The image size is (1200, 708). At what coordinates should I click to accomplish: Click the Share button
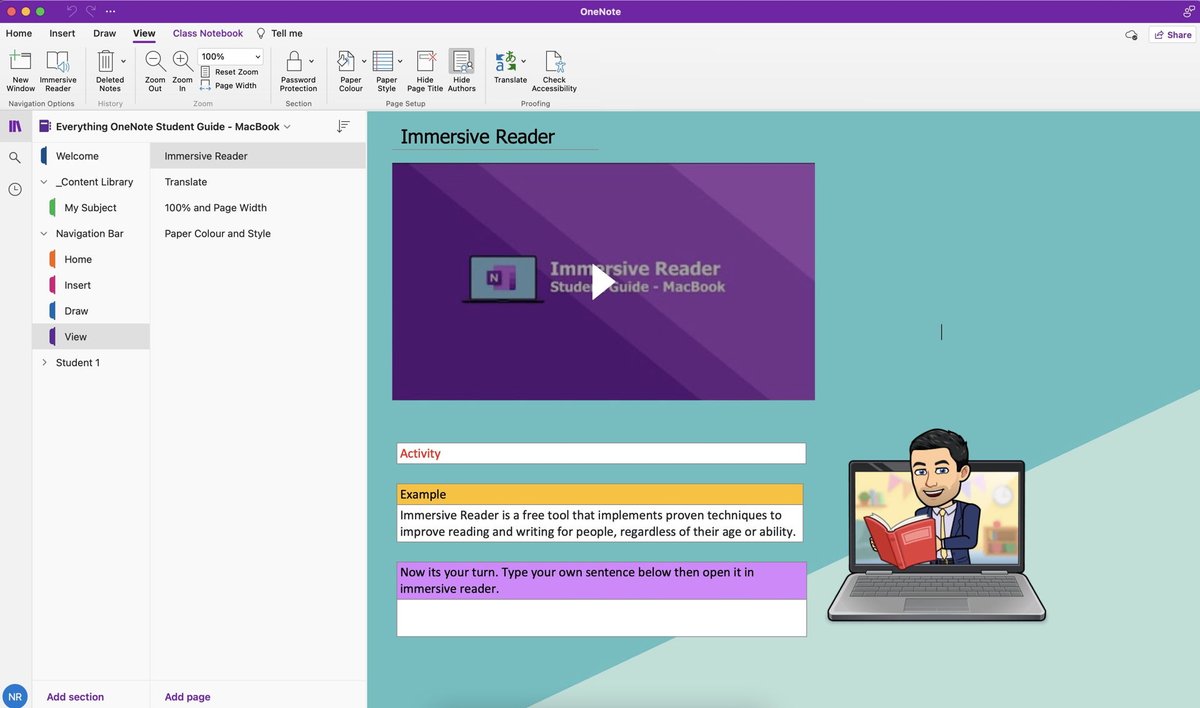[x=1172, y=34]
